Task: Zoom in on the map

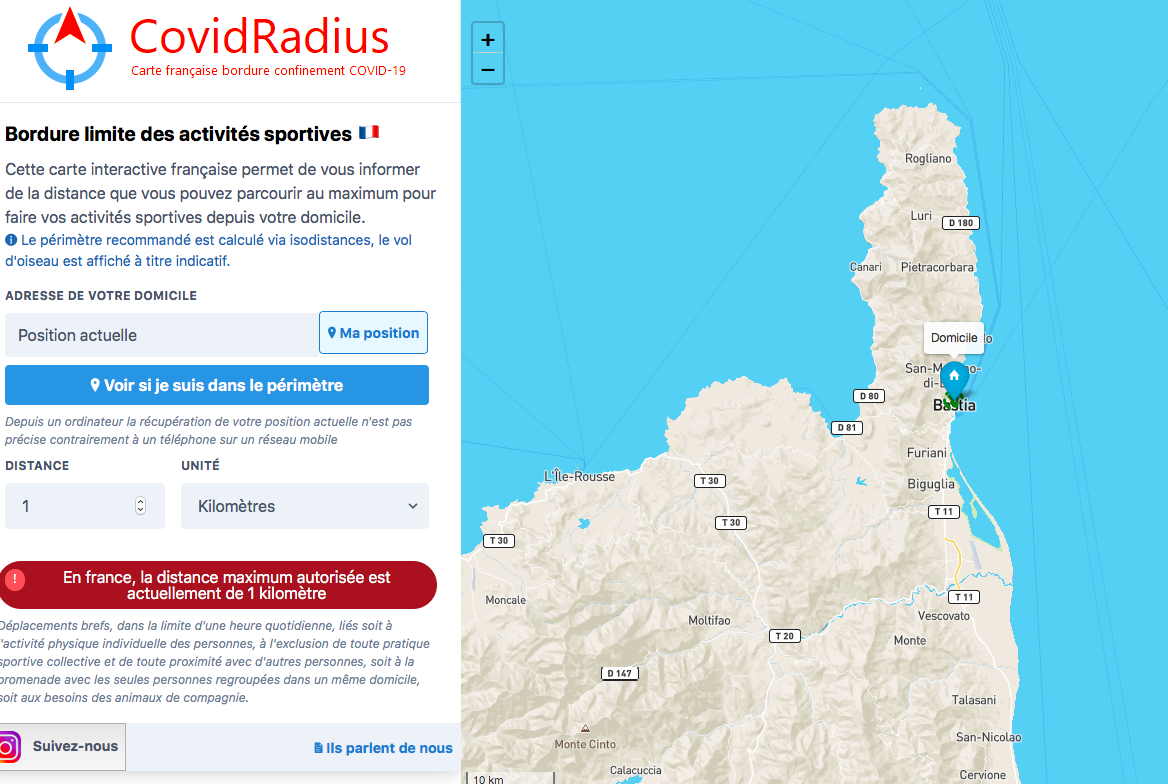Action: 488,40
